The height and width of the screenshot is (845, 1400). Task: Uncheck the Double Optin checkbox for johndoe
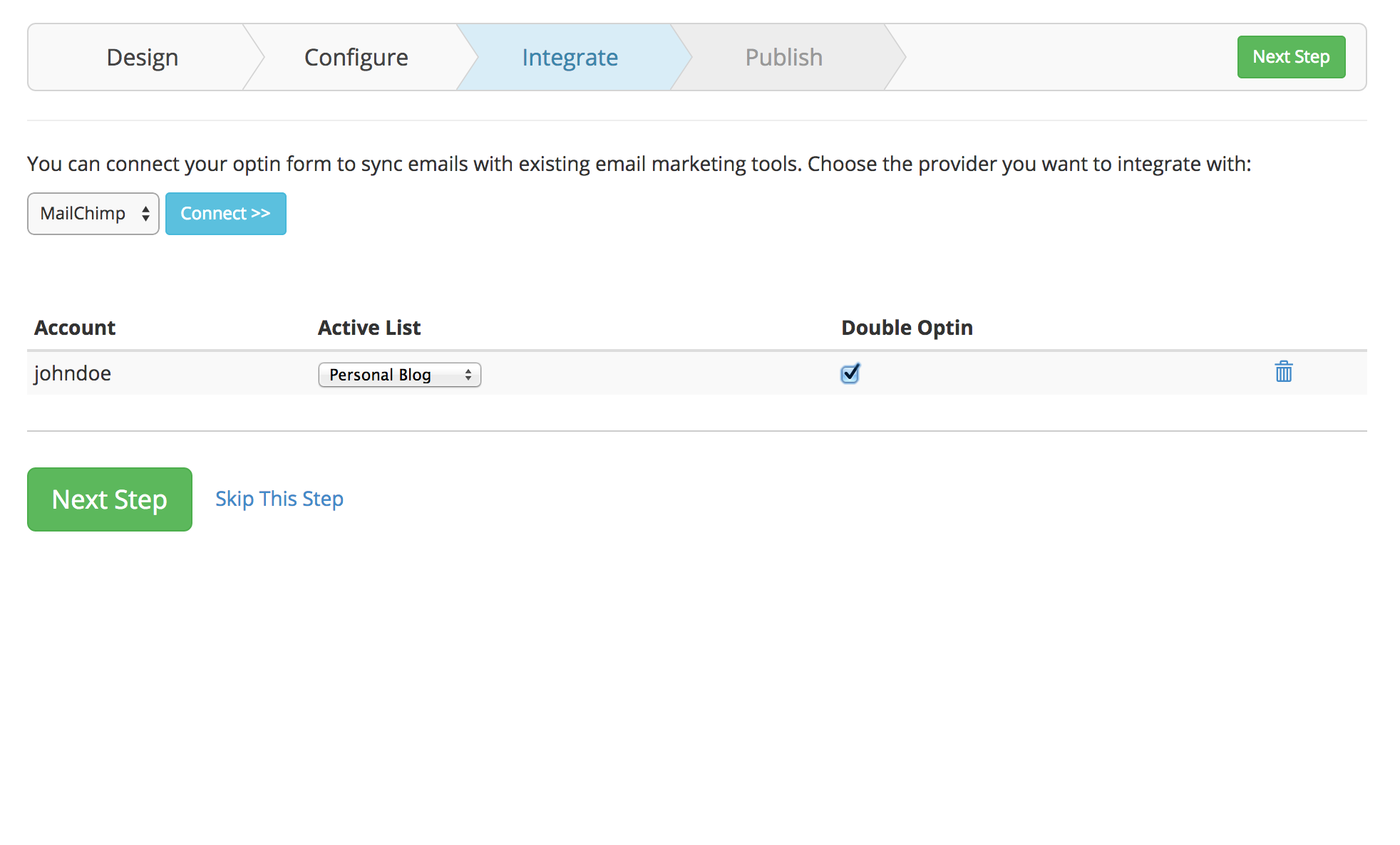coord(850,373)
